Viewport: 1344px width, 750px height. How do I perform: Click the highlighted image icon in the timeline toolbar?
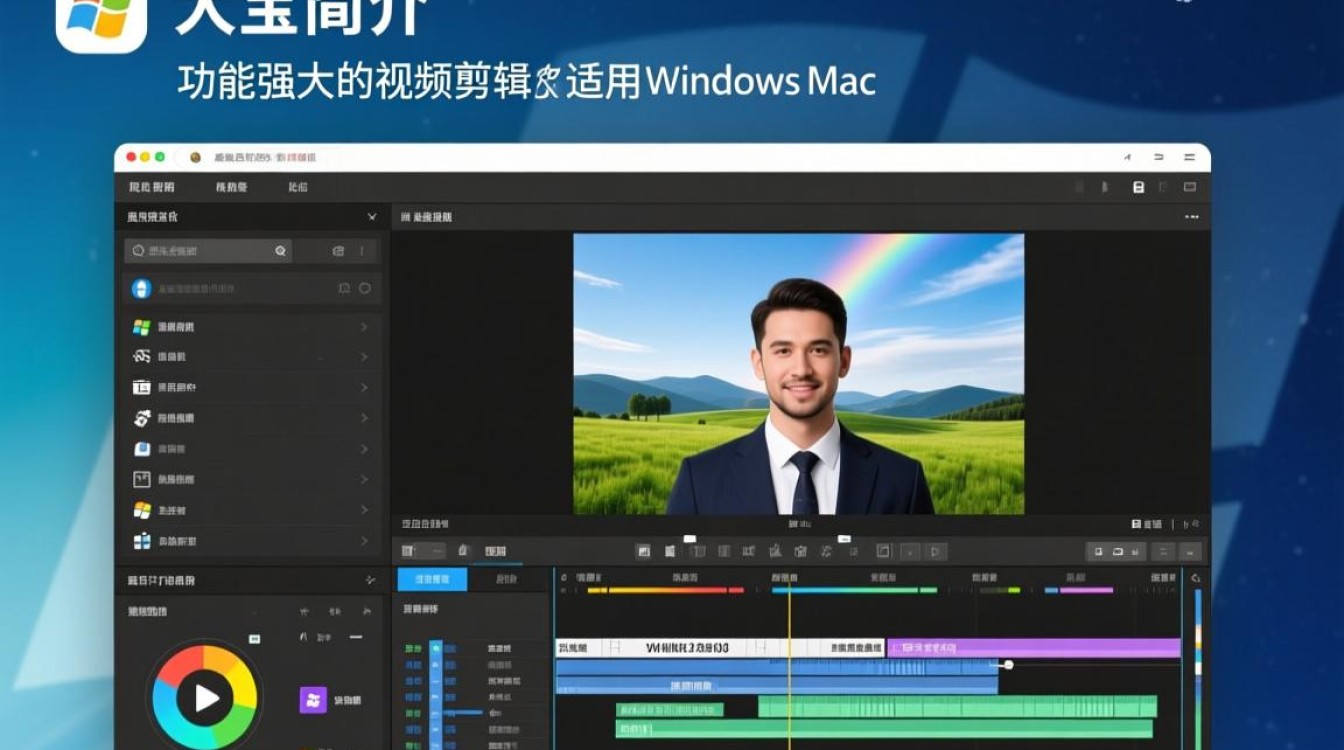click(644, 551)
